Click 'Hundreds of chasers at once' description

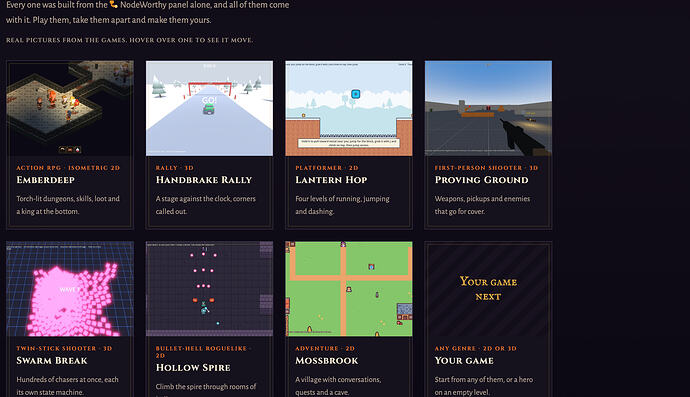click(67, 386)
